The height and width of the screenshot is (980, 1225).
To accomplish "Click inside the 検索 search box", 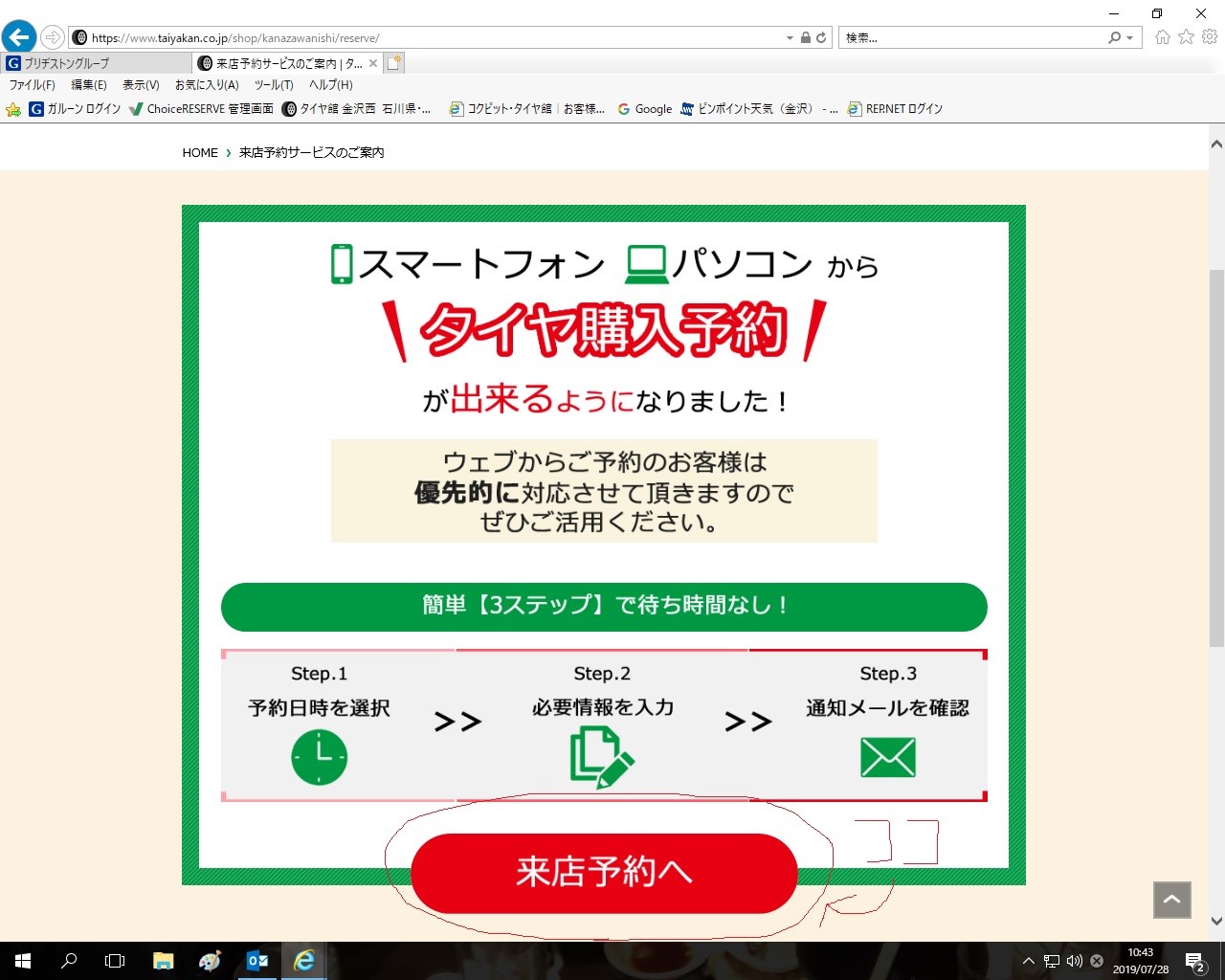I will (x=971, y=38).
